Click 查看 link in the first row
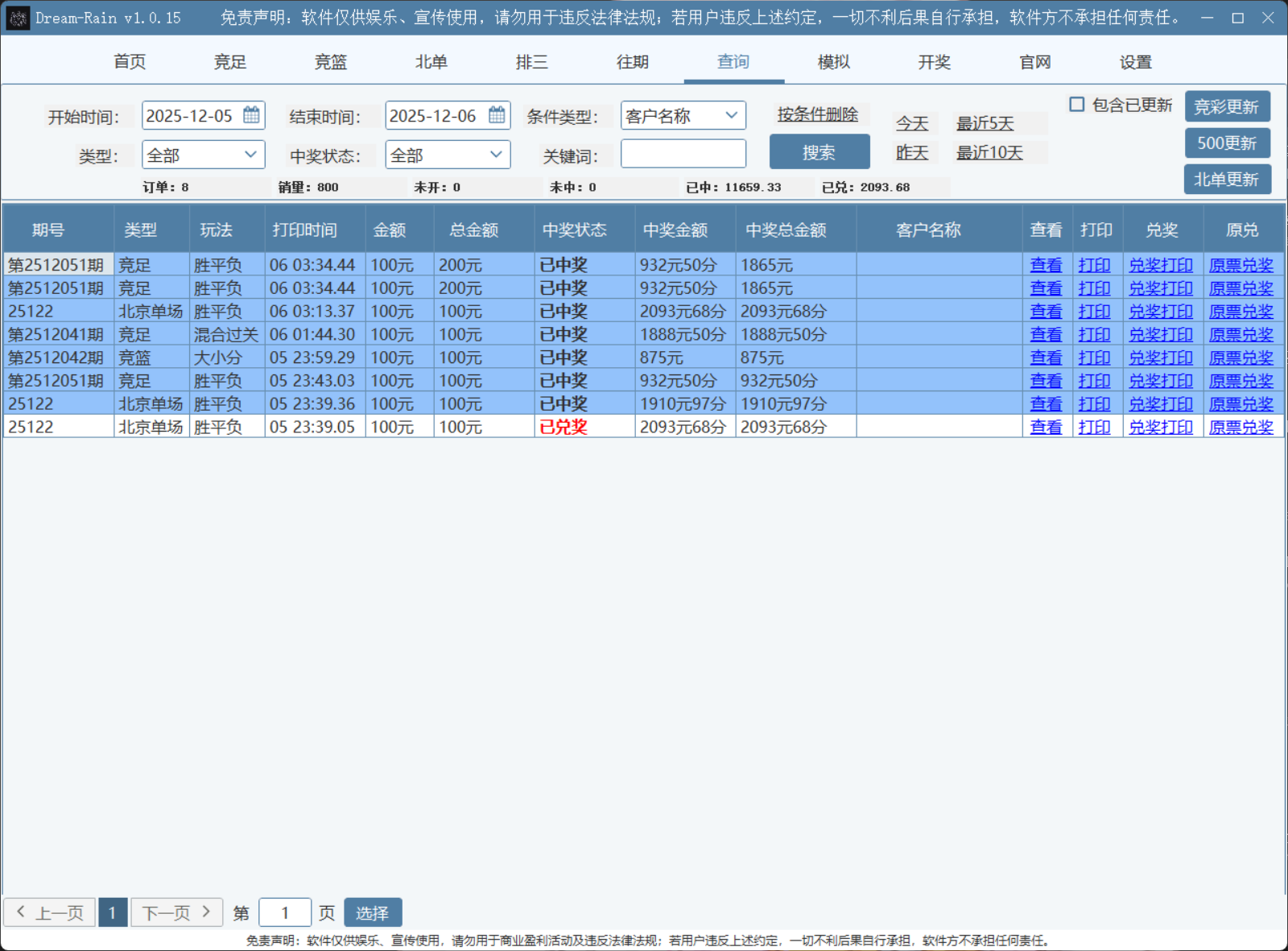 click(1046, 265)
